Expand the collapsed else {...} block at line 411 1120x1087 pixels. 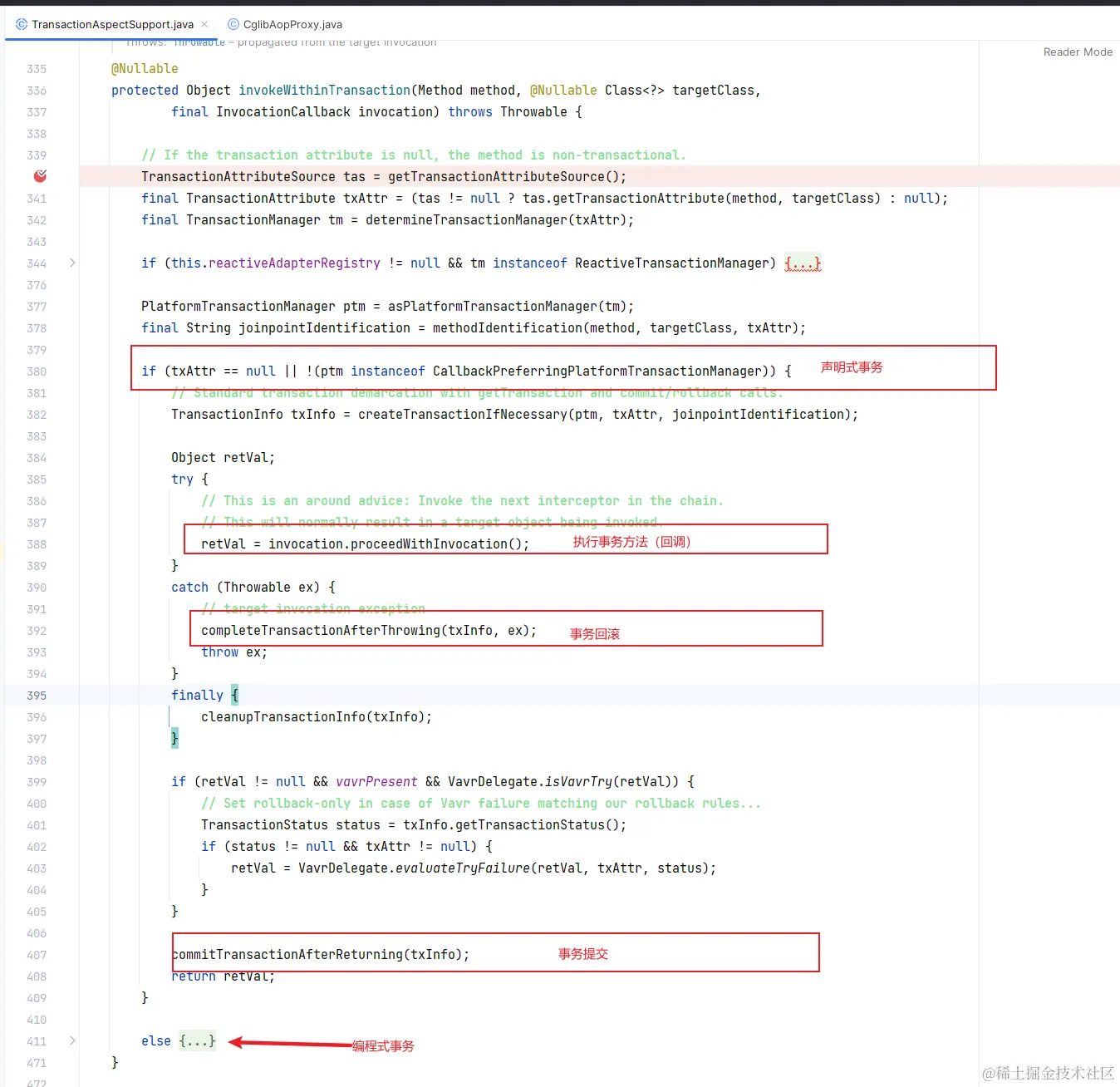(197, 1040)
